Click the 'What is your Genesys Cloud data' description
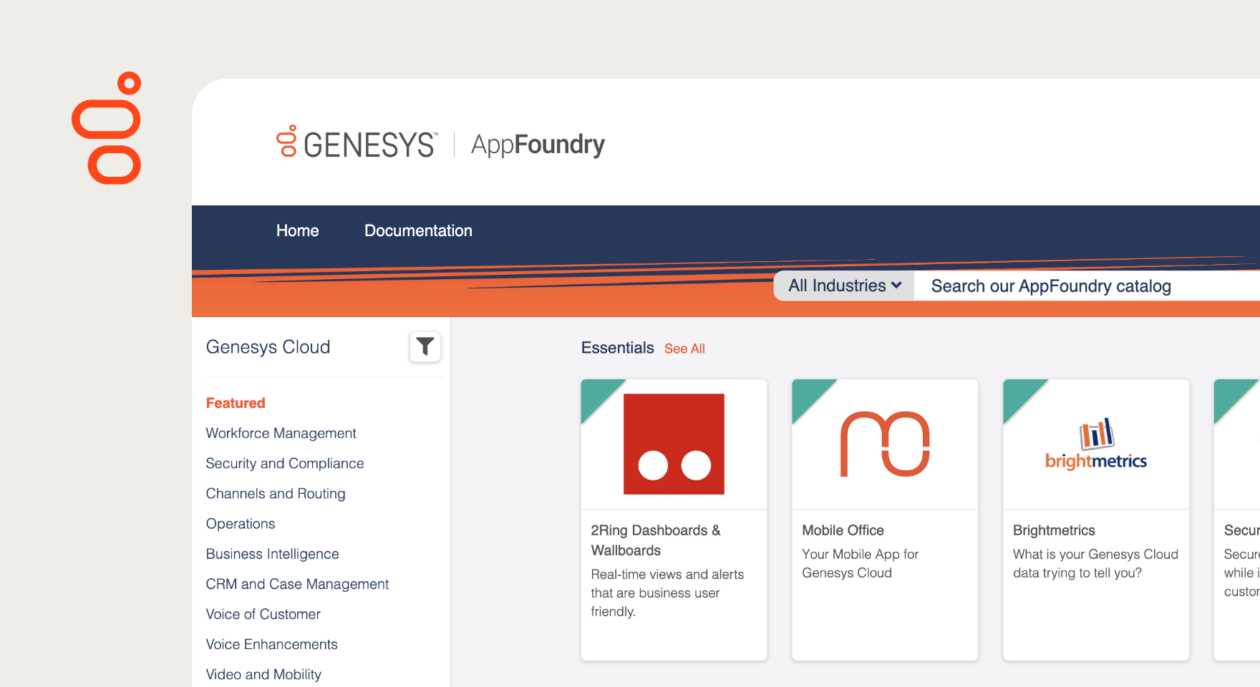 (x=1096, y=563)
